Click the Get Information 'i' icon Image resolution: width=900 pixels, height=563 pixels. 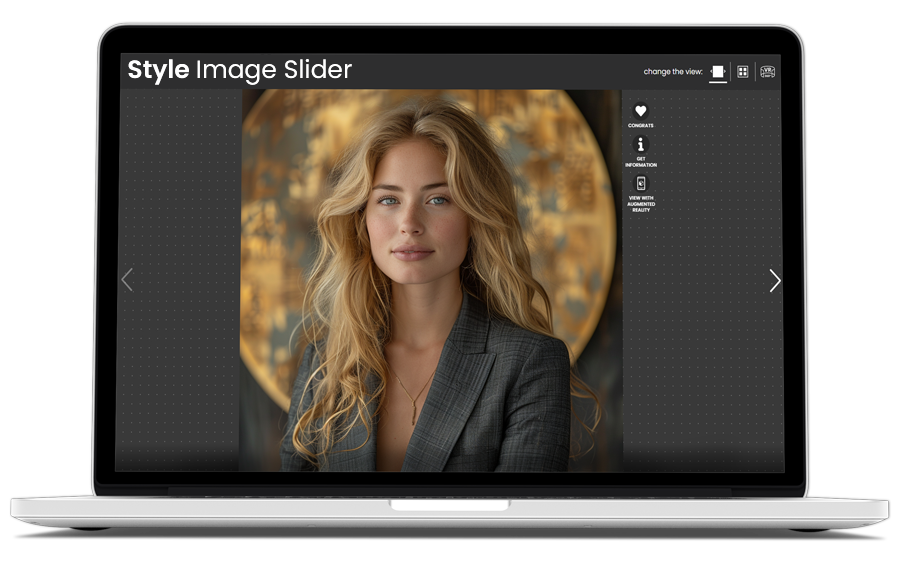[641, 145]
